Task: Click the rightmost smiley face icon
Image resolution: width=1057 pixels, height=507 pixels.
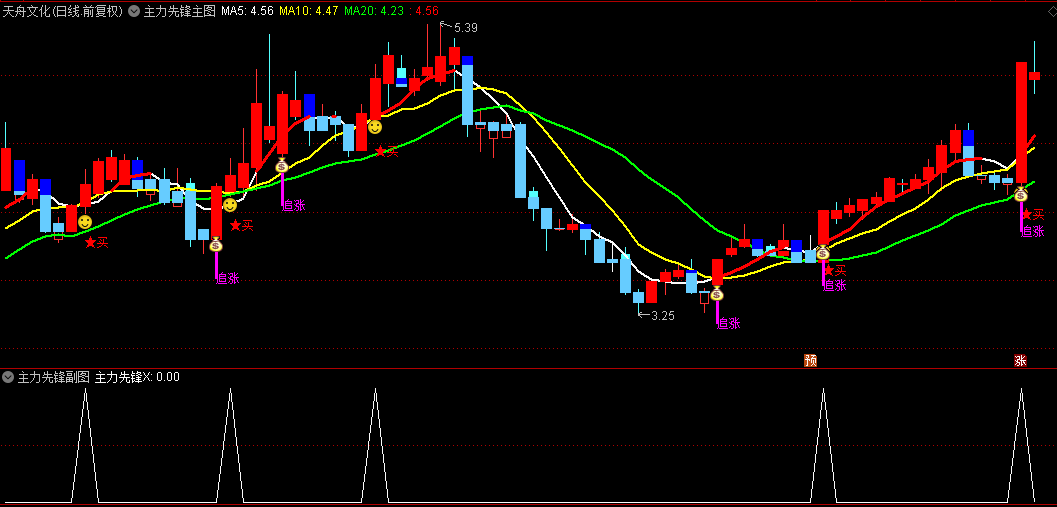Action: click(375, 126)
